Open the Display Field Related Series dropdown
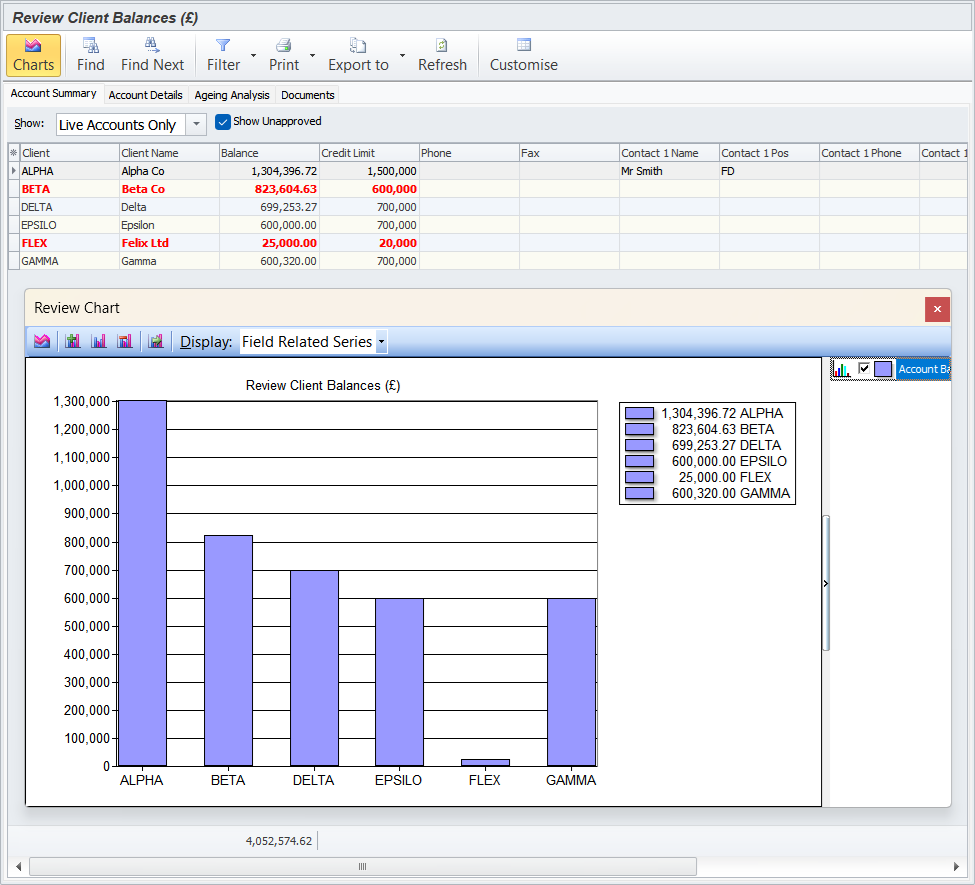Viewport: 975px width, 885px height. tap(379, 341)
